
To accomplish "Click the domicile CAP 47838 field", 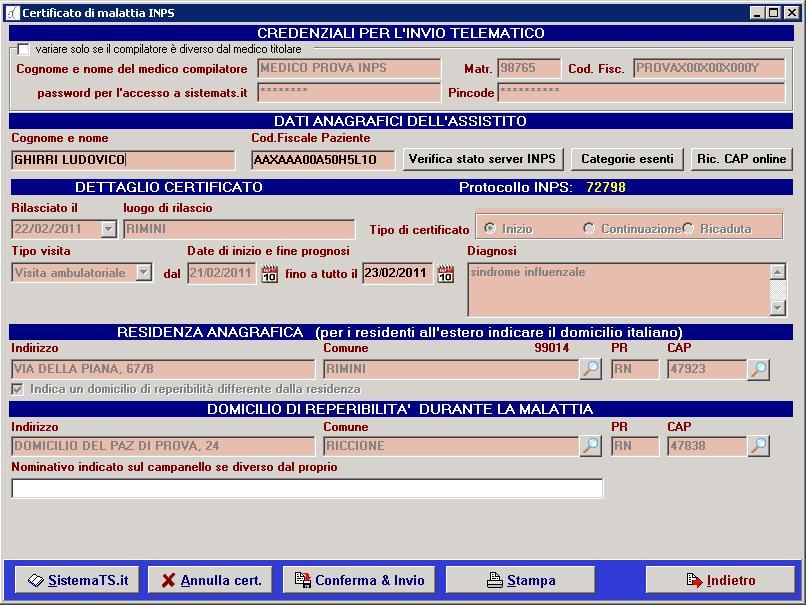I will (707, 446).
